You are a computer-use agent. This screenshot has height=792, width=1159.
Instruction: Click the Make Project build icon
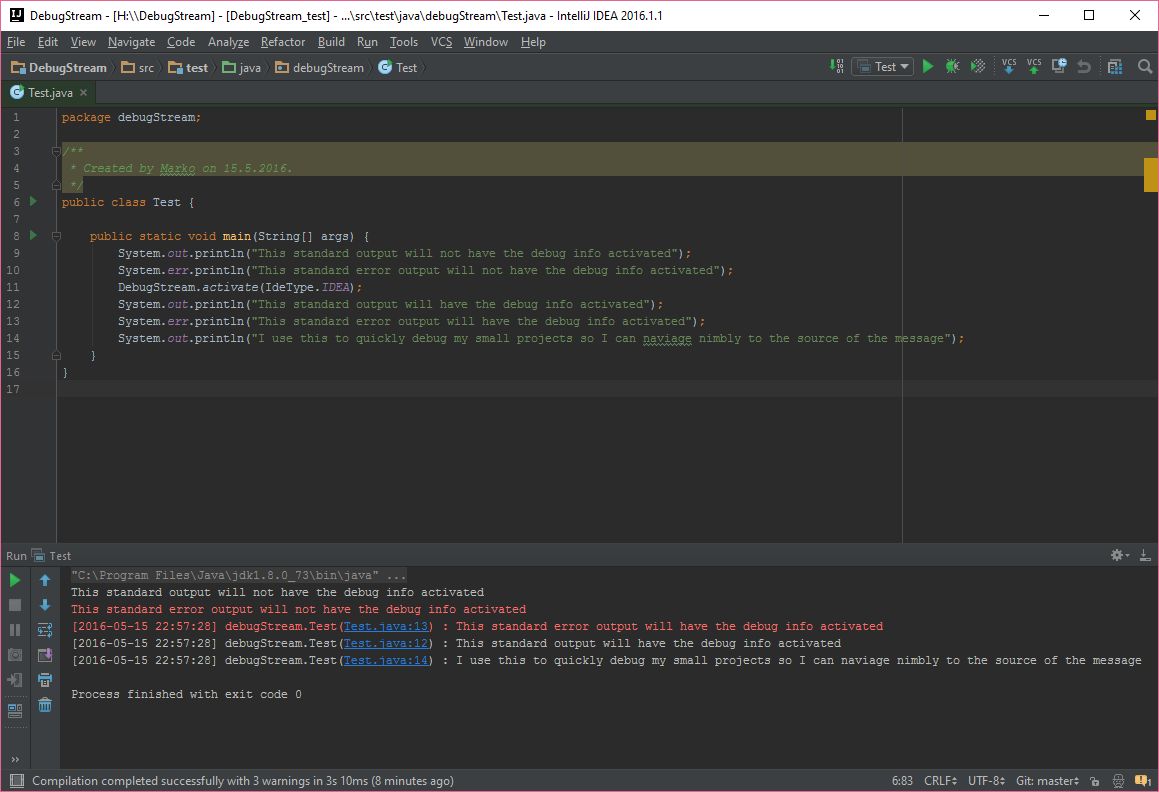pos(837,67)
